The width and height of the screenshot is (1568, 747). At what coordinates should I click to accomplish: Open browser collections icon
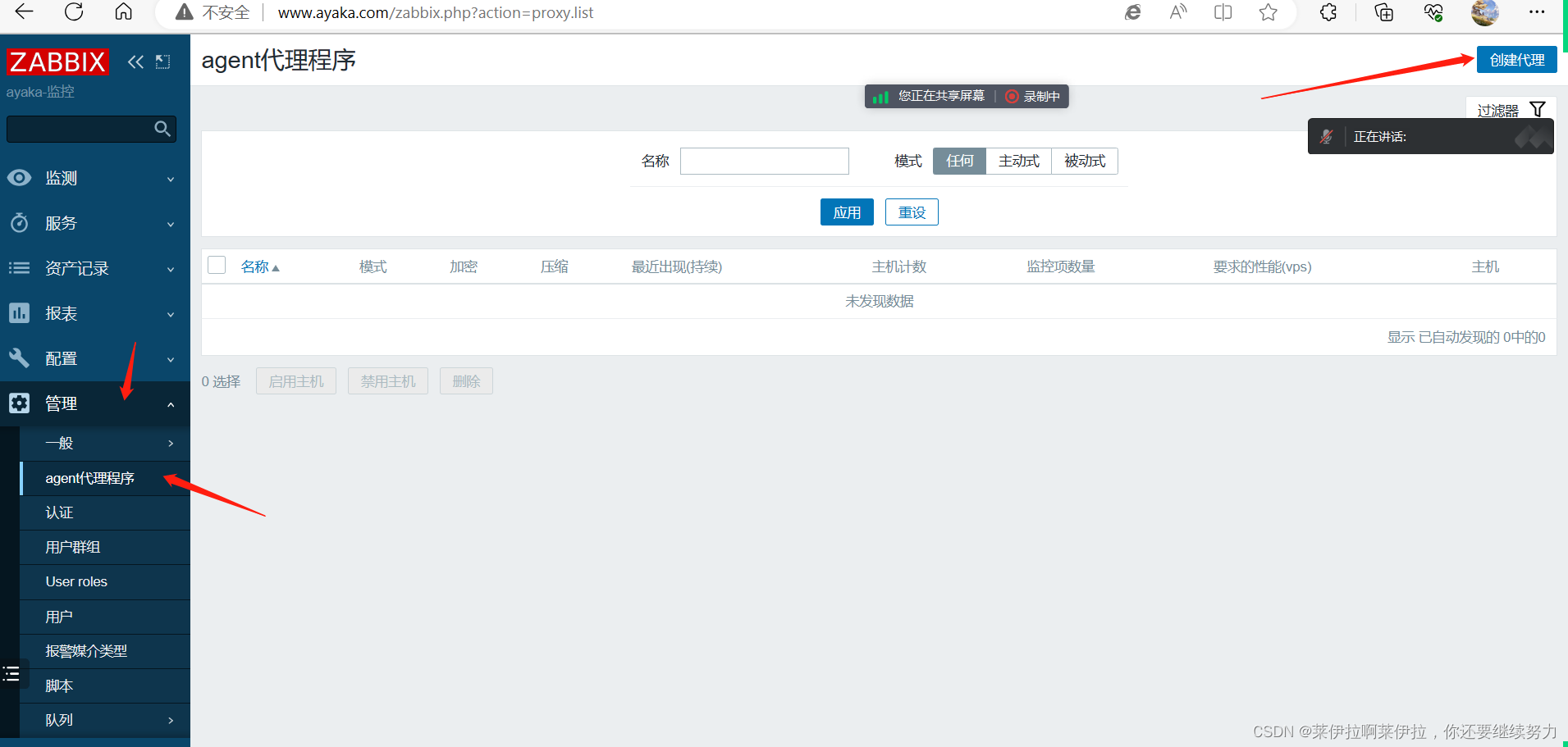point(1384,12)
